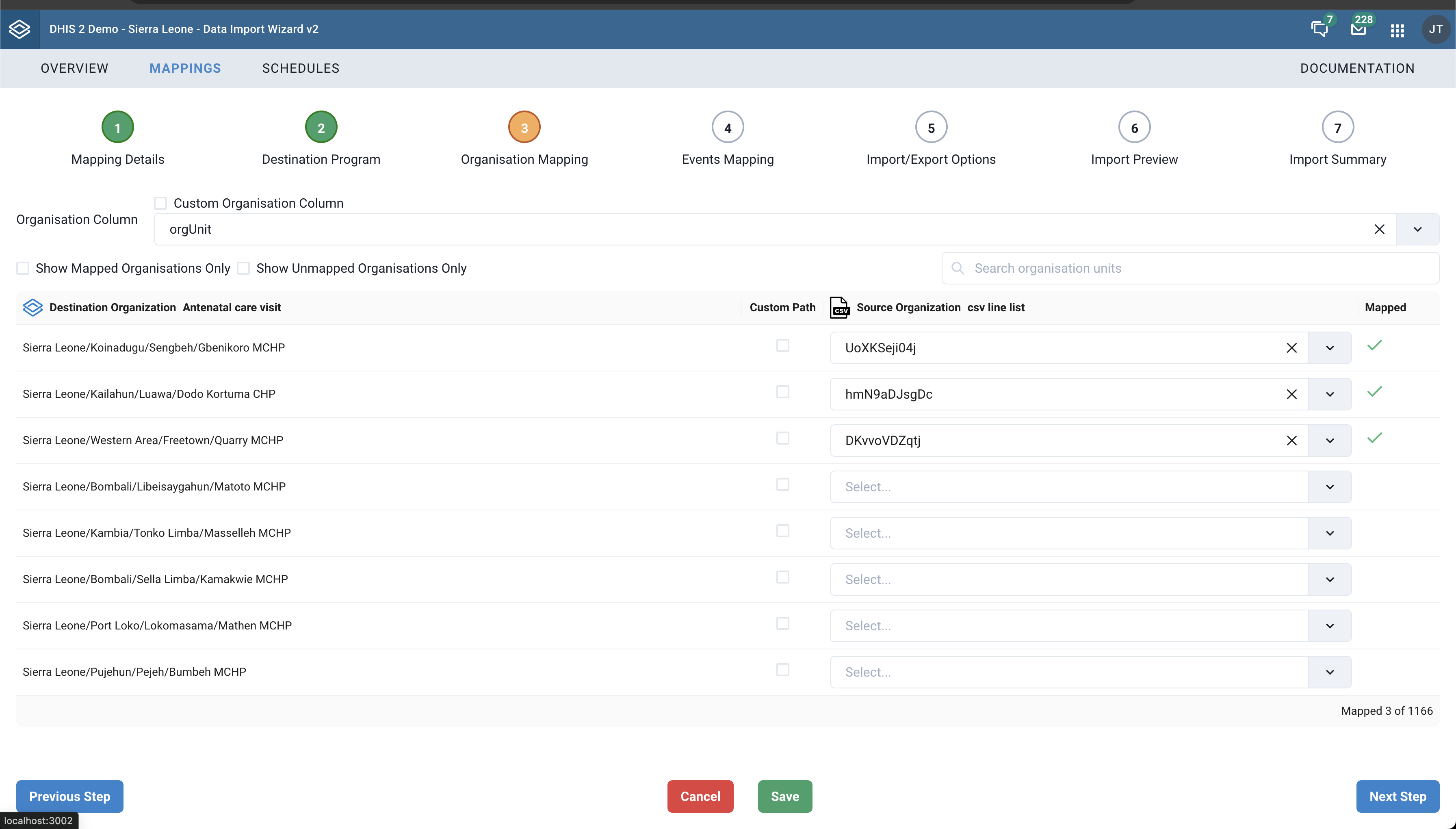Go to step 4 Events Mapping circle

click(x=728, y=128)
